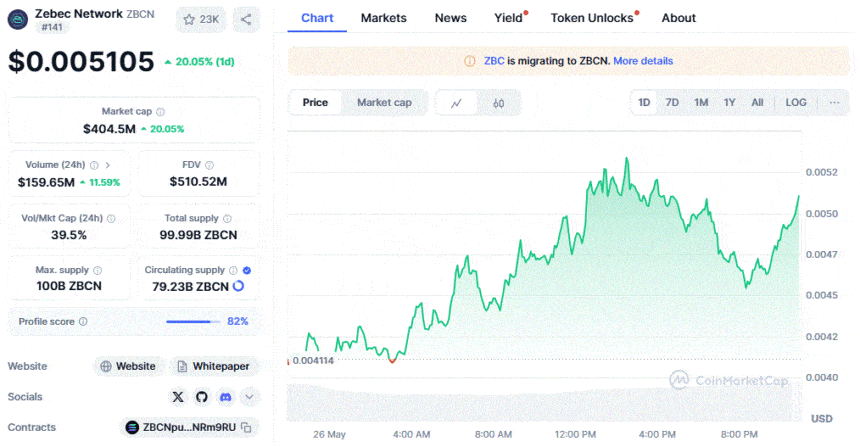Screen dimensions: 860x447
Task: Open the About tab
Action: (678, 18)
